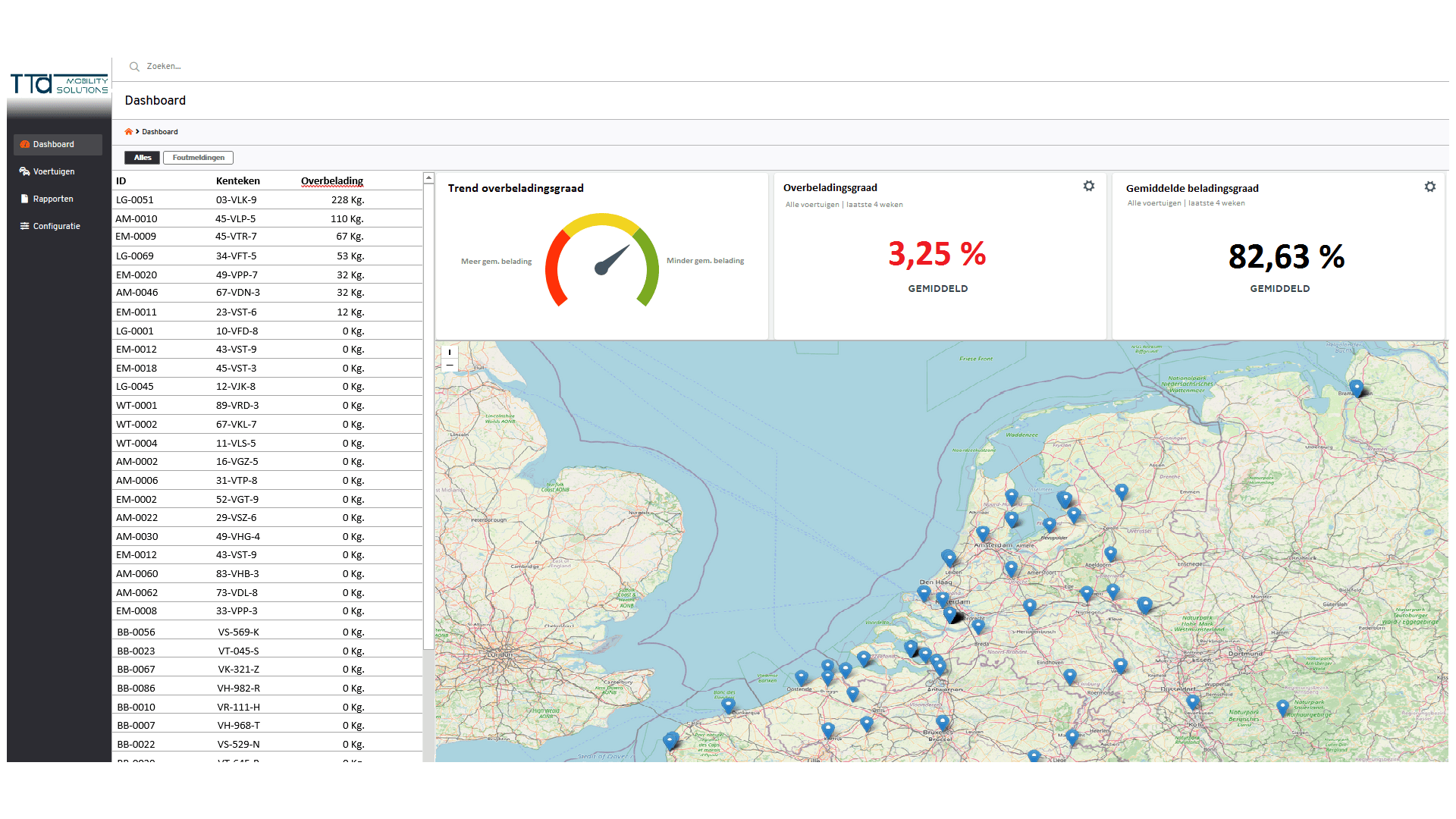Zoom out on the map

450,366
